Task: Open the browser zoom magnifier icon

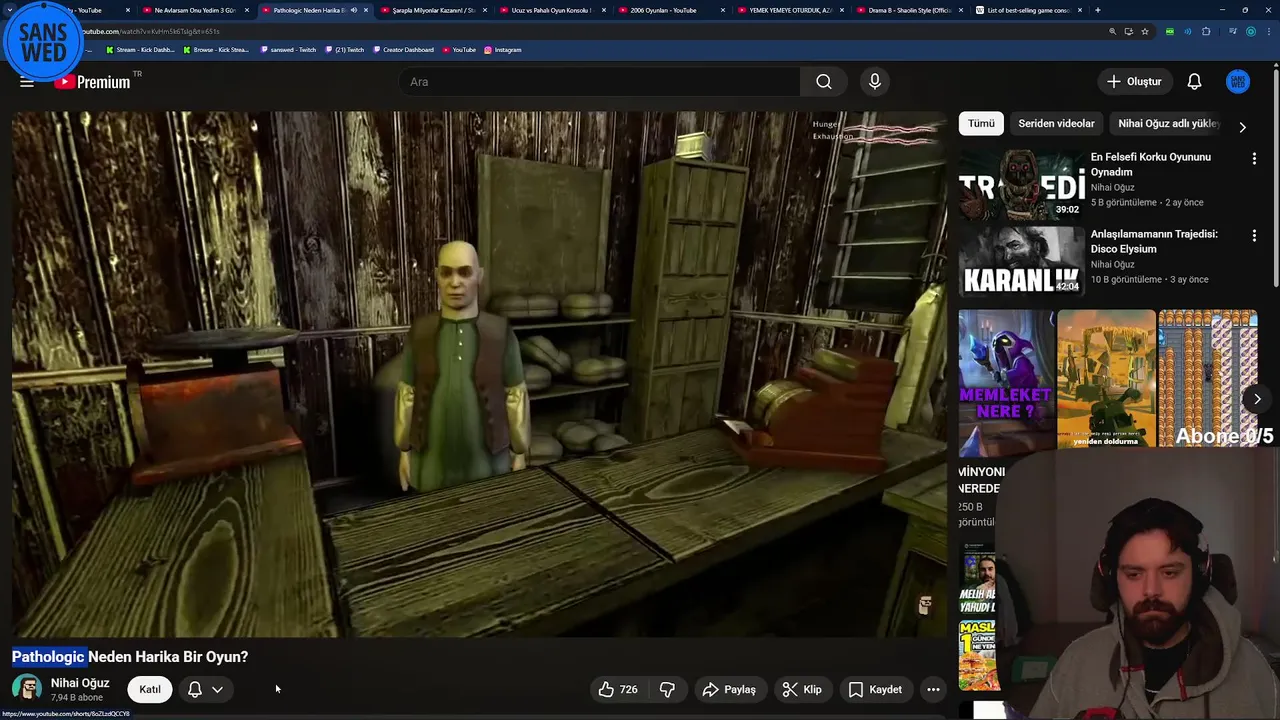Action: pyautogui.click(x=1112, y=31)
